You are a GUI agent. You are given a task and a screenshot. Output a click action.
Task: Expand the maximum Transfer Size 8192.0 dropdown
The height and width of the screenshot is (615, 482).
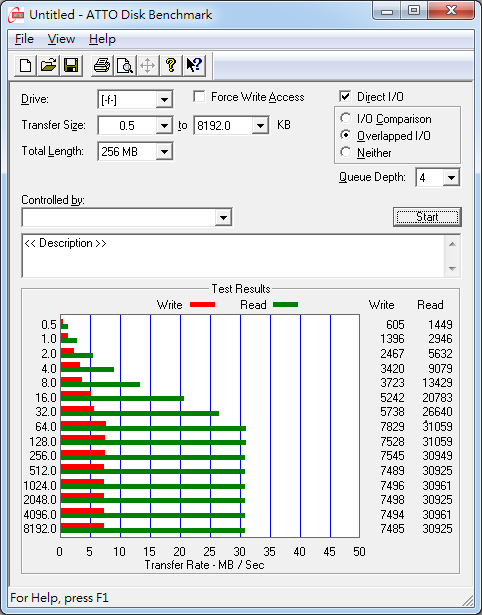point(260,126)
